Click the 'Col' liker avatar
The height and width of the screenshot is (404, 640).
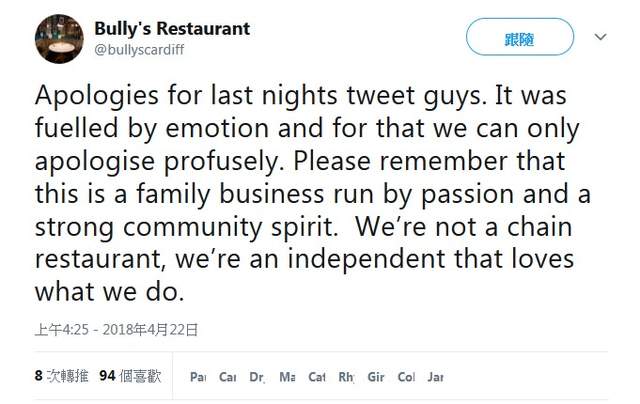[406, 378]
